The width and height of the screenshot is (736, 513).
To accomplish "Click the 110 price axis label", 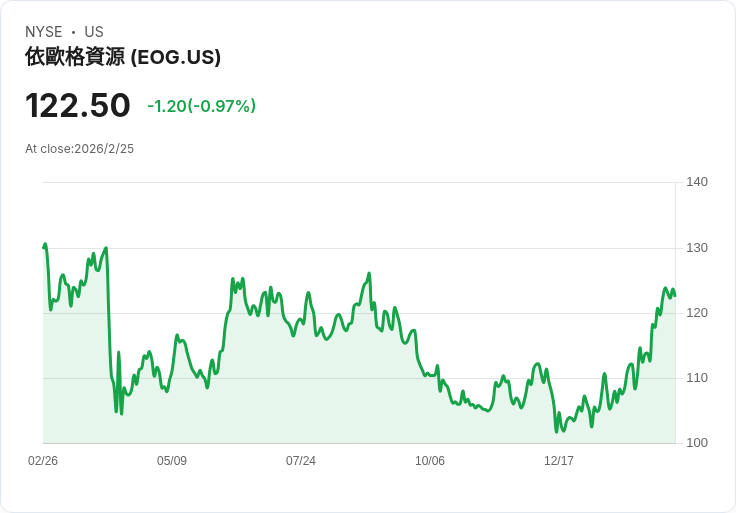I will coord(697,377).
